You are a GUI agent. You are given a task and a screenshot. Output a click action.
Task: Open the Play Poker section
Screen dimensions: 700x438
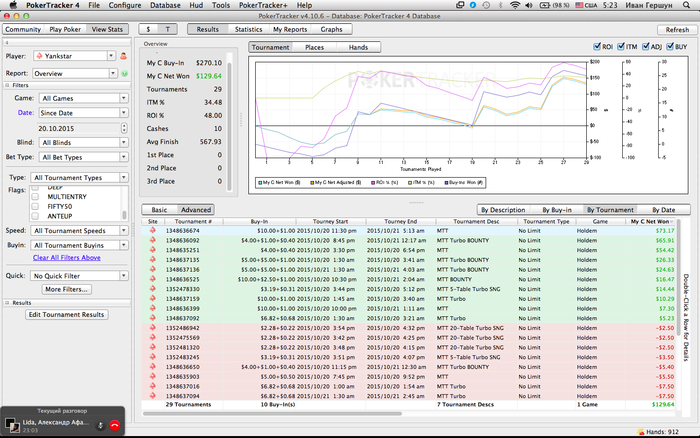(x=65, y=29)
